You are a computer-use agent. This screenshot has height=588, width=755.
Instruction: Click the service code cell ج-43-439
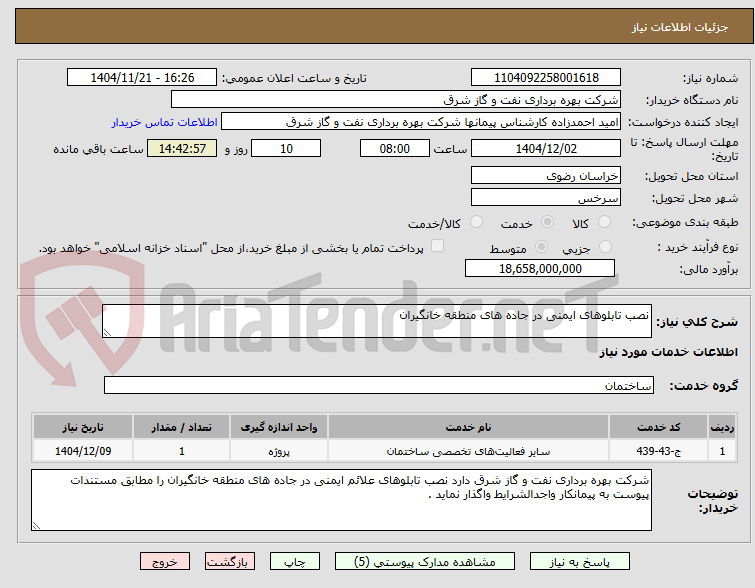click(x=658, y=451)
